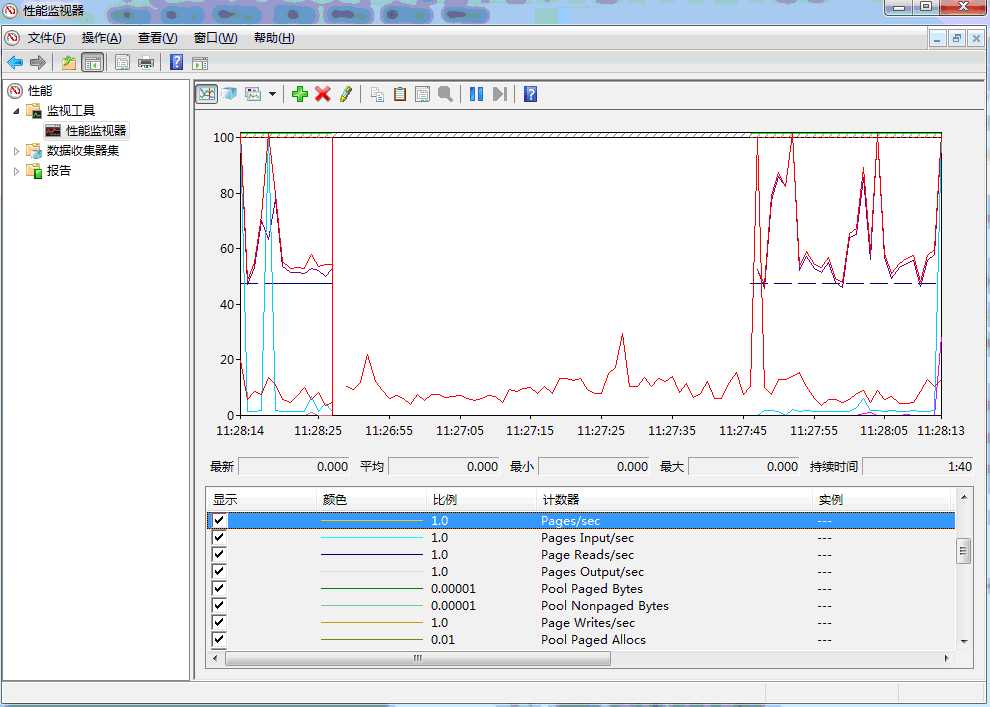Click the 持续时间 value field

click(x=917, y=466)
